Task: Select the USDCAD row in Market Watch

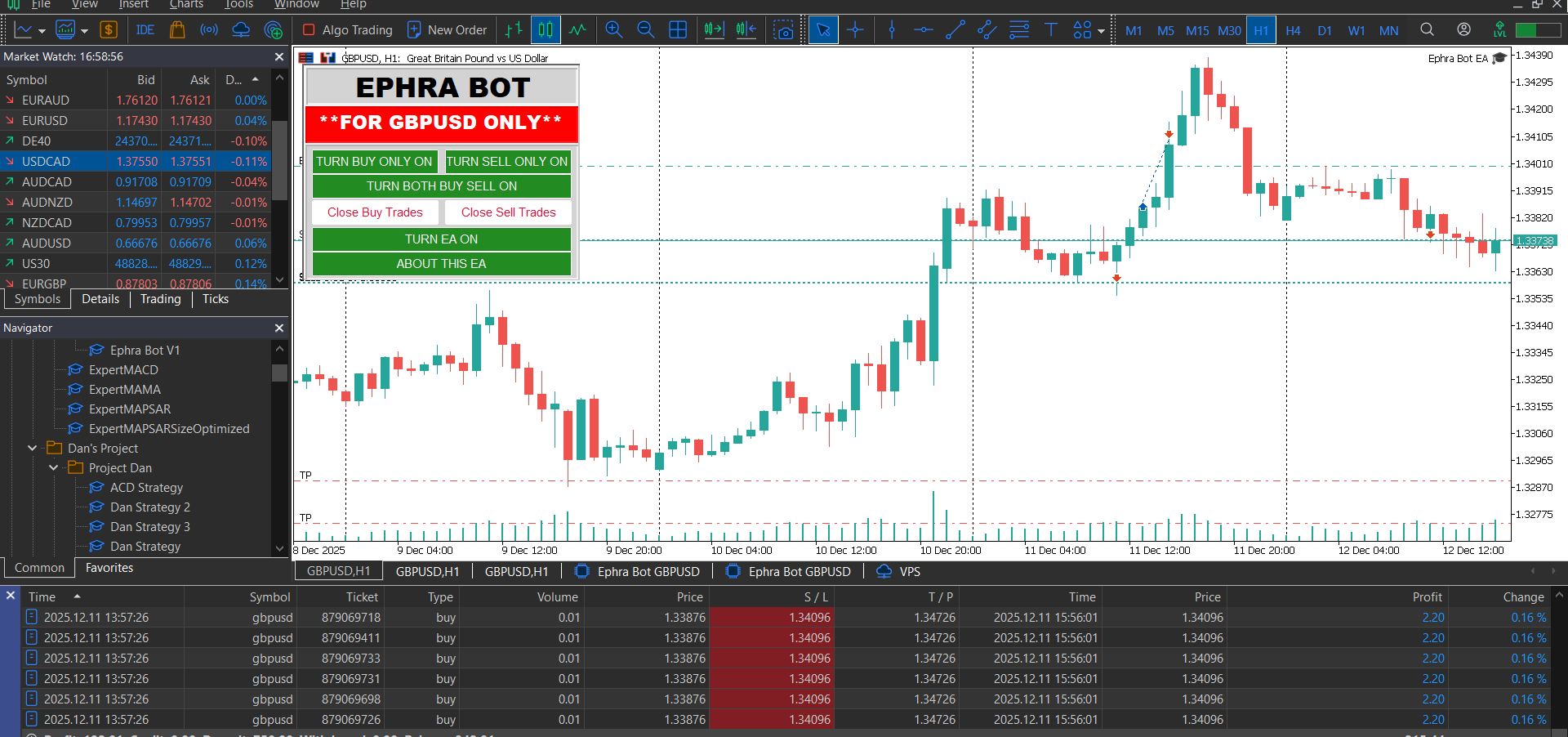Action: 136,162
